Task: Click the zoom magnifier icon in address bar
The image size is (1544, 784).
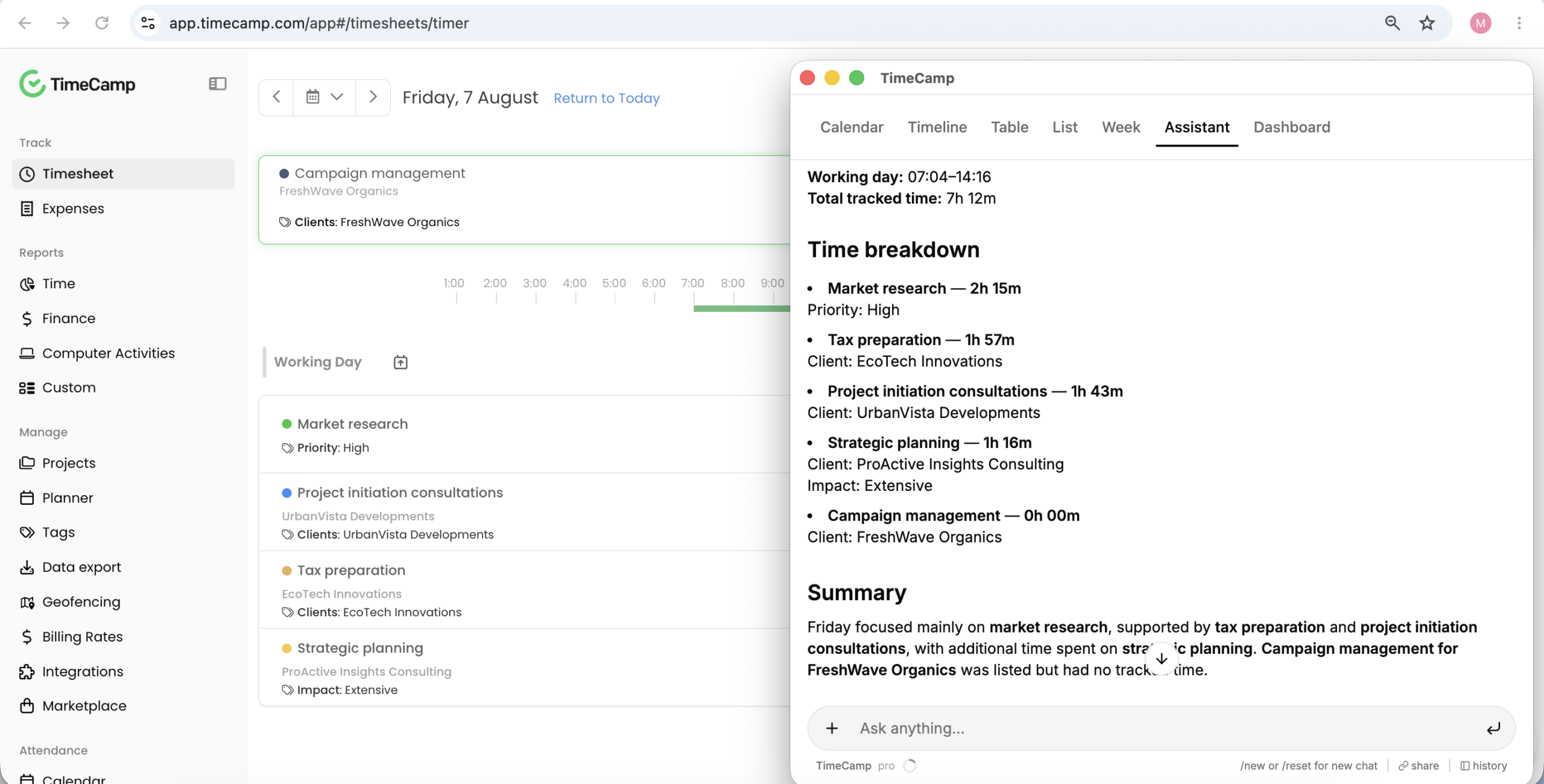Action: 1392,23
